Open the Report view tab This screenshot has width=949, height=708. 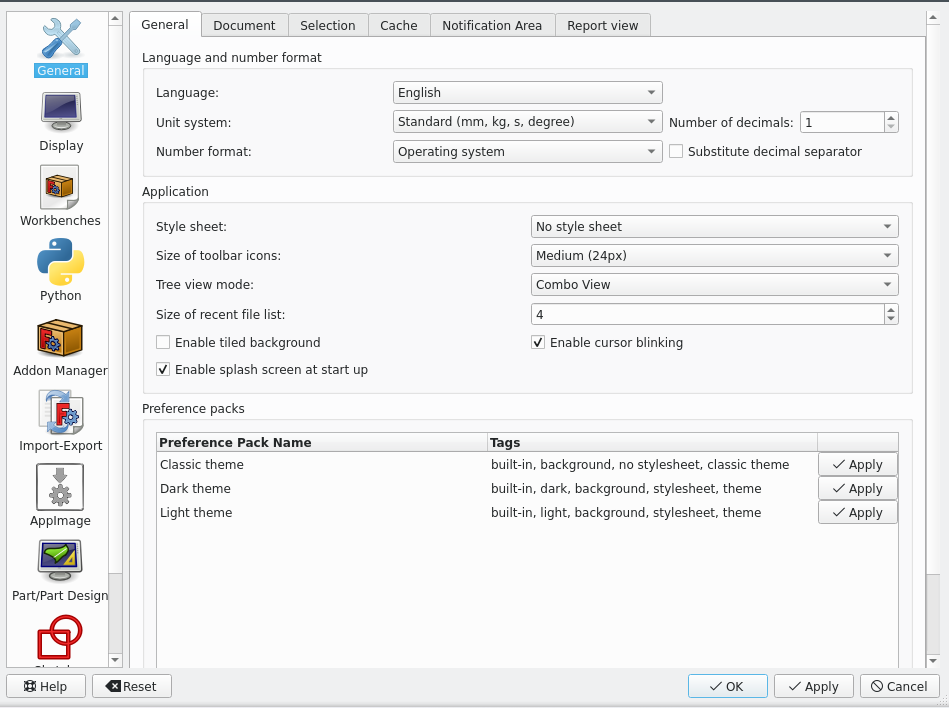point(602,26)
